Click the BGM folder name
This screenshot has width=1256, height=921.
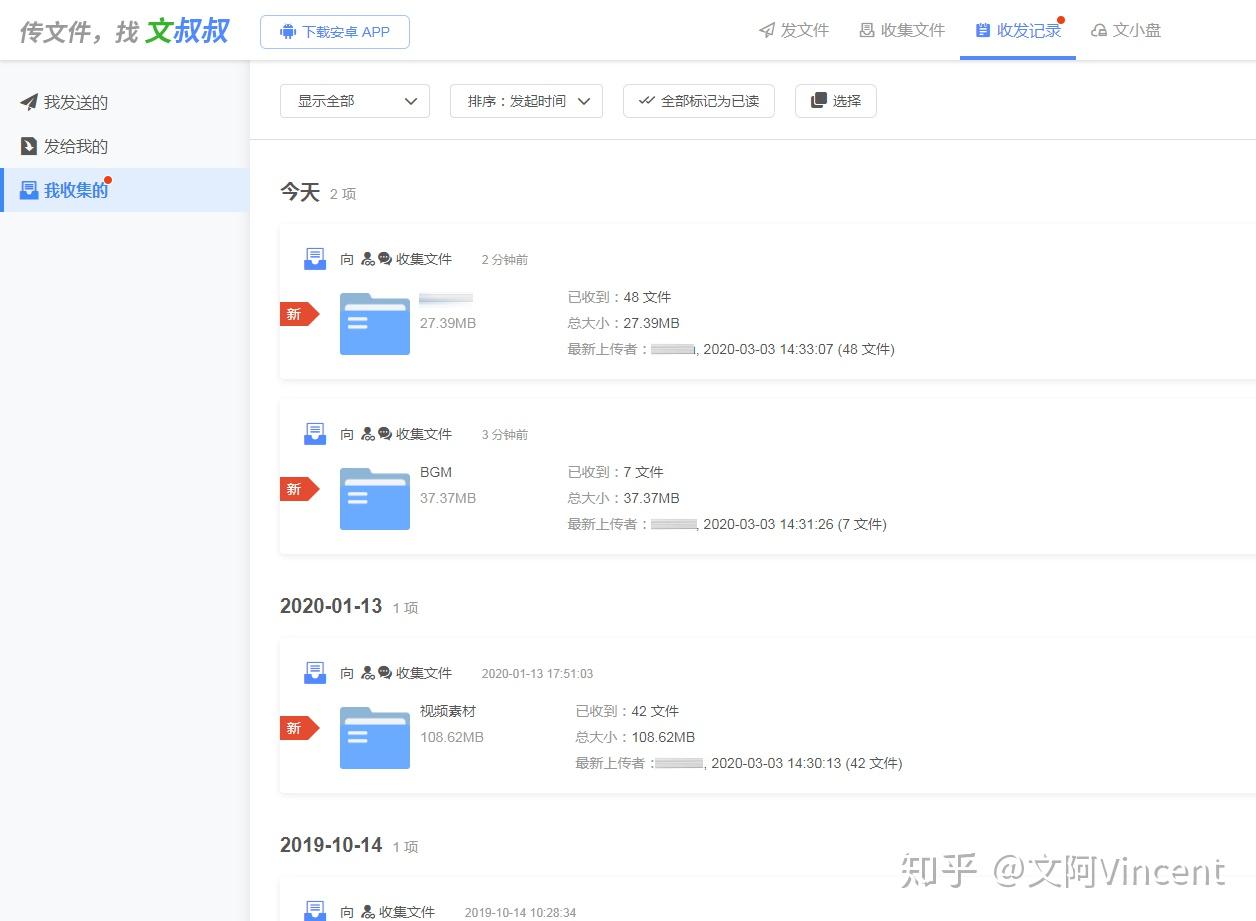[436, 472]
